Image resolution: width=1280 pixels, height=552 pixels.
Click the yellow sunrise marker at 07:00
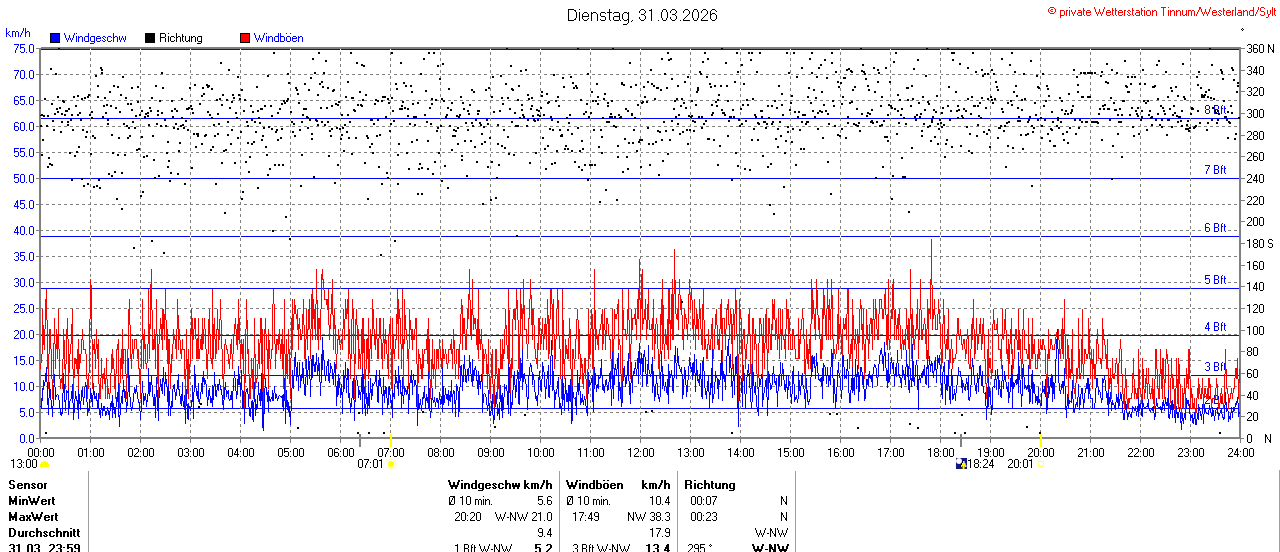390,439
